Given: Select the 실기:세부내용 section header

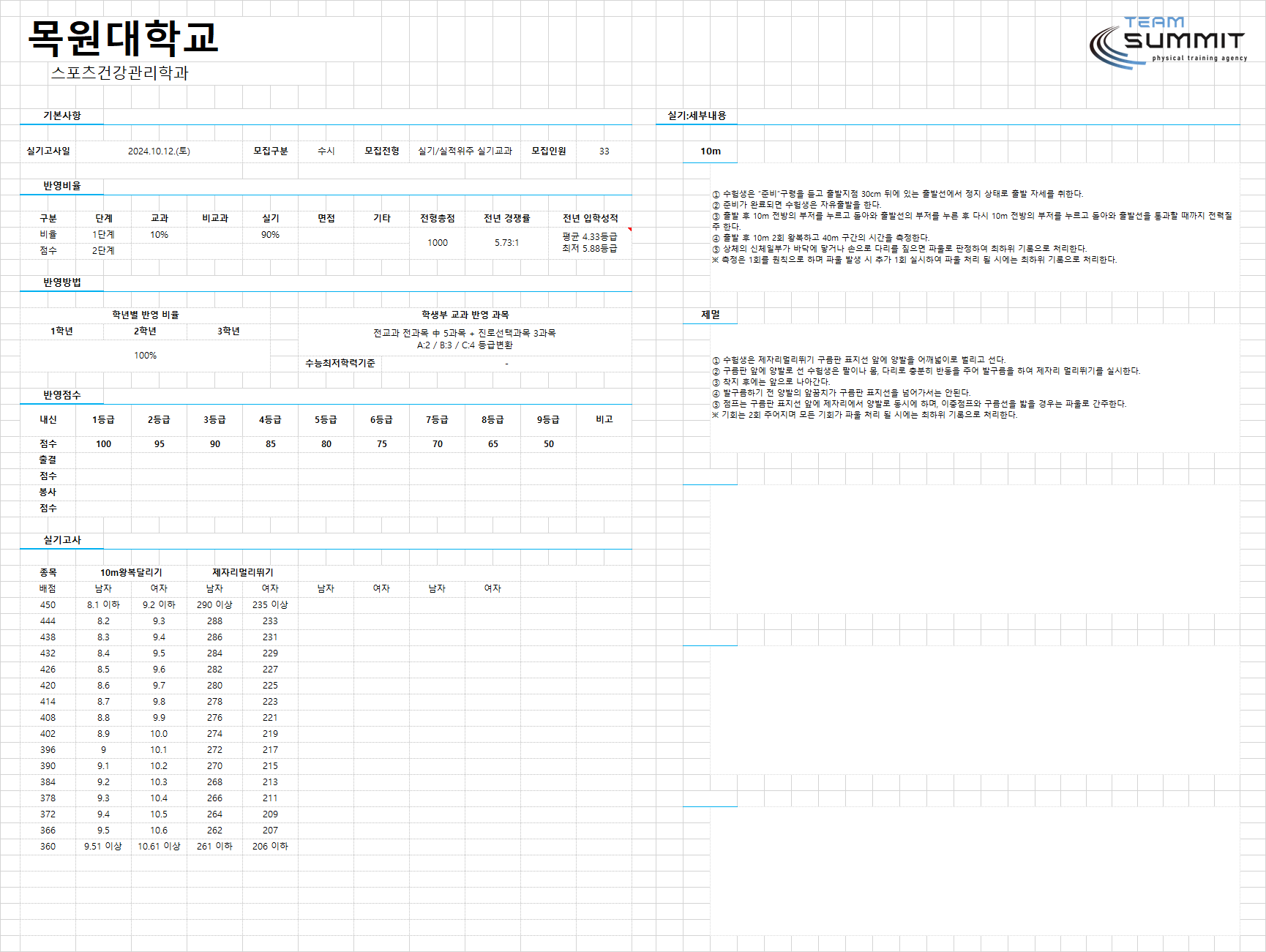Looking at the screenshot, I should pyautogui.click(x=697, y=116).
